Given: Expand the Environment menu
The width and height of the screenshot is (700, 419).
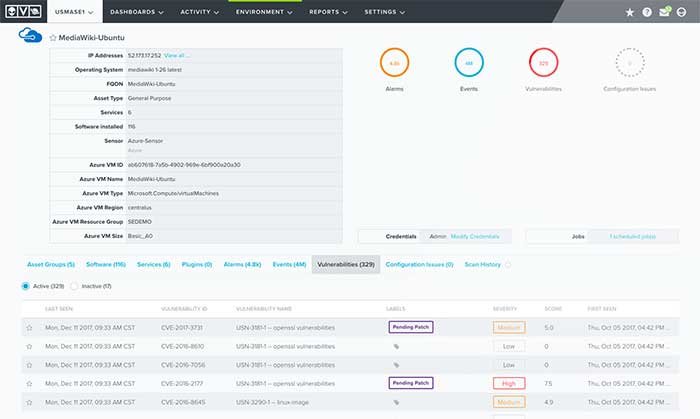Looking at the screenshot, I should pos(264,12).
